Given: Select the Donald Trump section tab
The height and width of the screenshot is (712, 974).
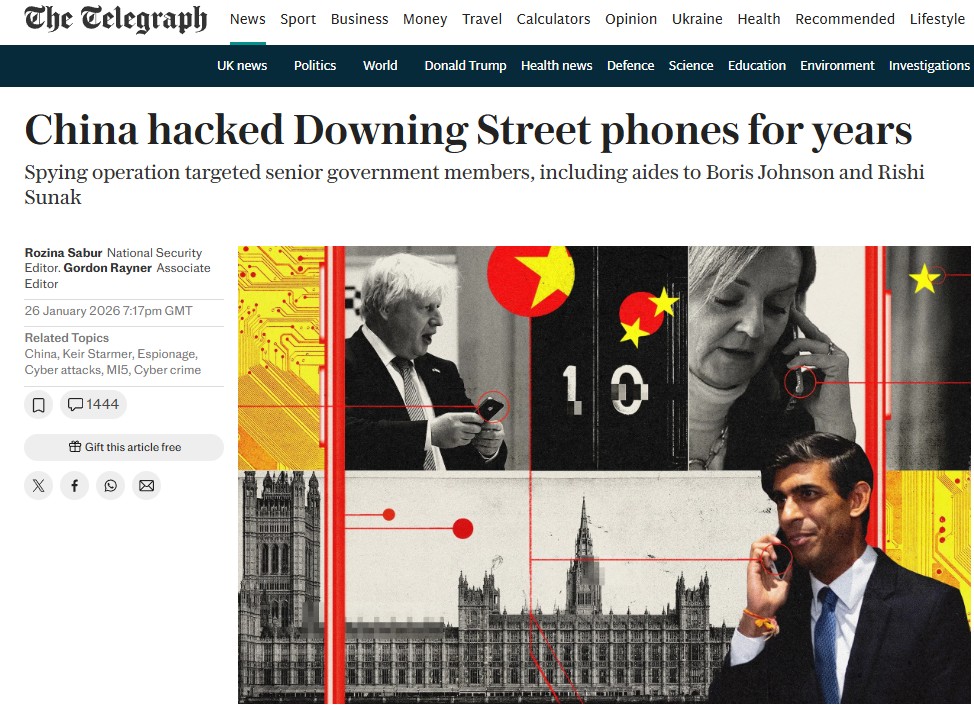Looking at the screenshot, I should coord(465,65).
